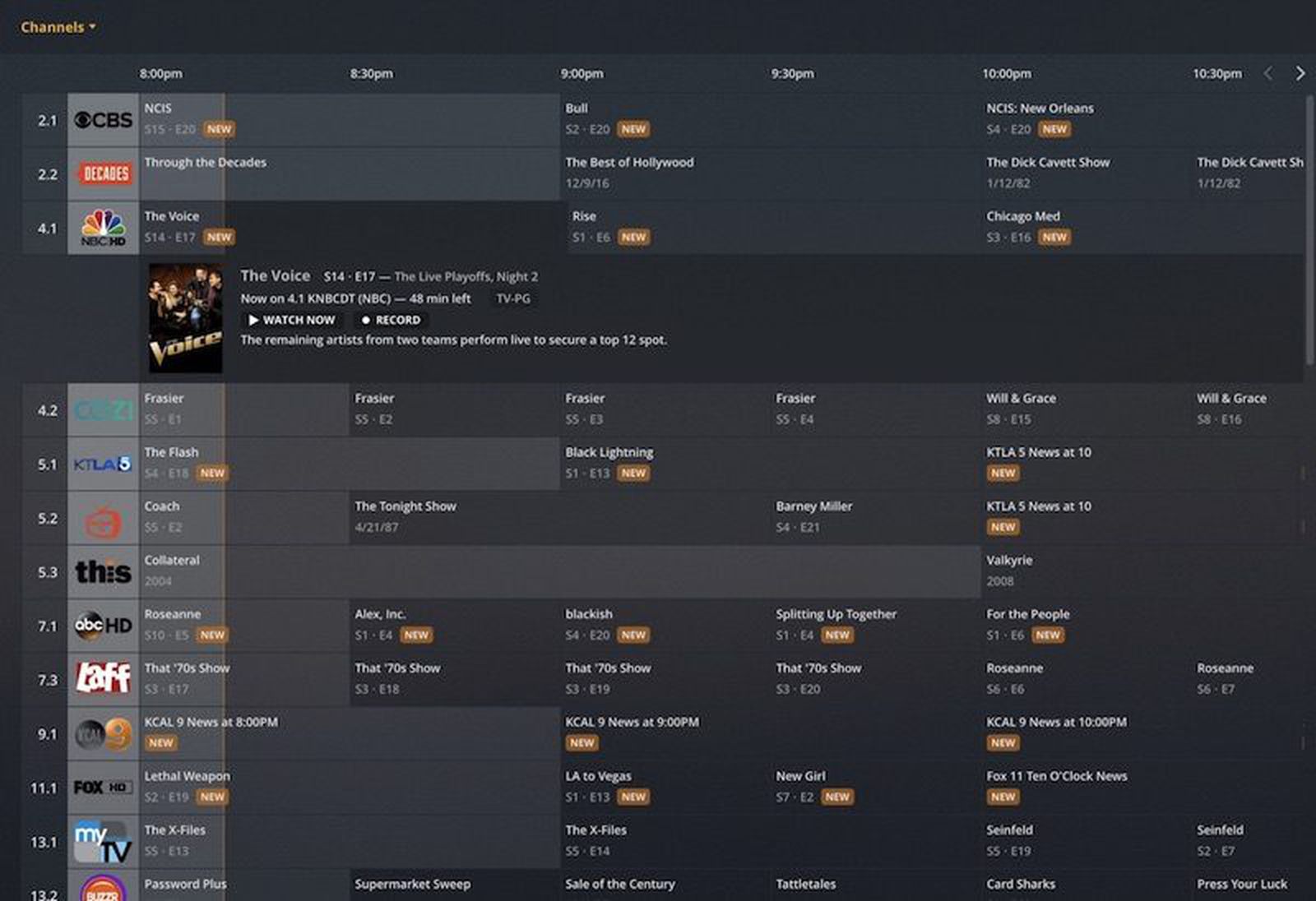Screen dimensions: 1316x901
Task: Select the 9:00pm time column header
Action: tap(583, 73)
